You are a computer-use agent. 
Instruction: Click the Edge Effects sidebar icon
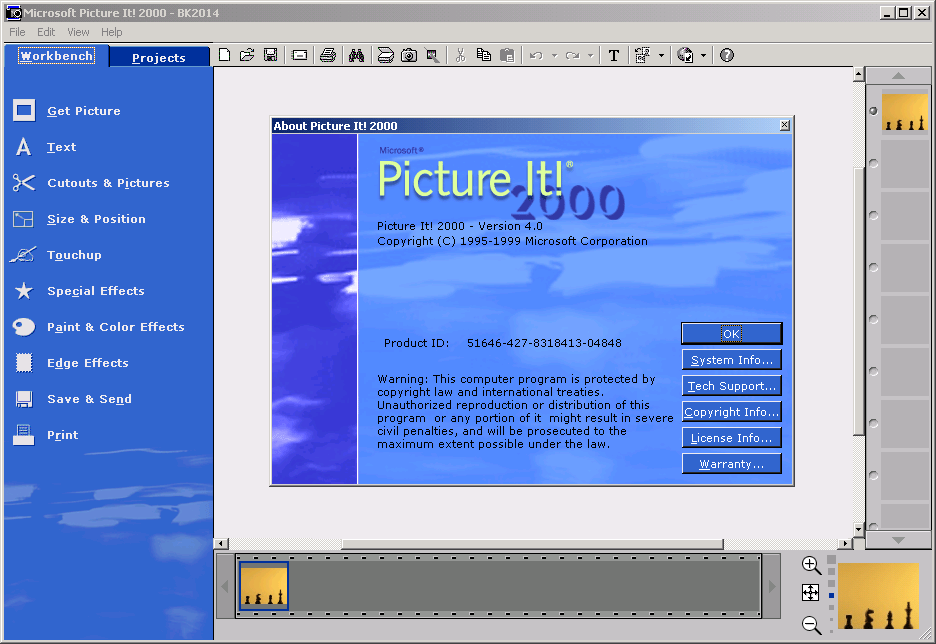pyautogui.click(x=24, y=362)
